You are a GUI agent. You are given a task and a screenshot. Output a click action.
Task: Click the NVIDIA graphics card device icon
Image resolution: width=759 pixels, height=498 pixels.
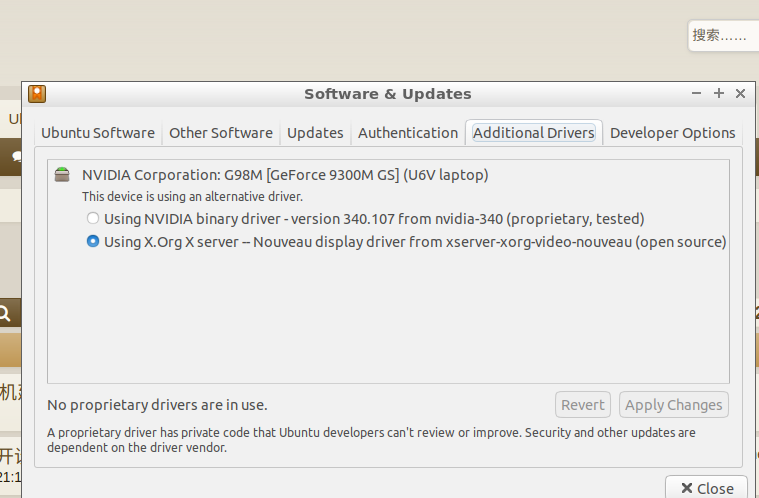click(62, 174)
